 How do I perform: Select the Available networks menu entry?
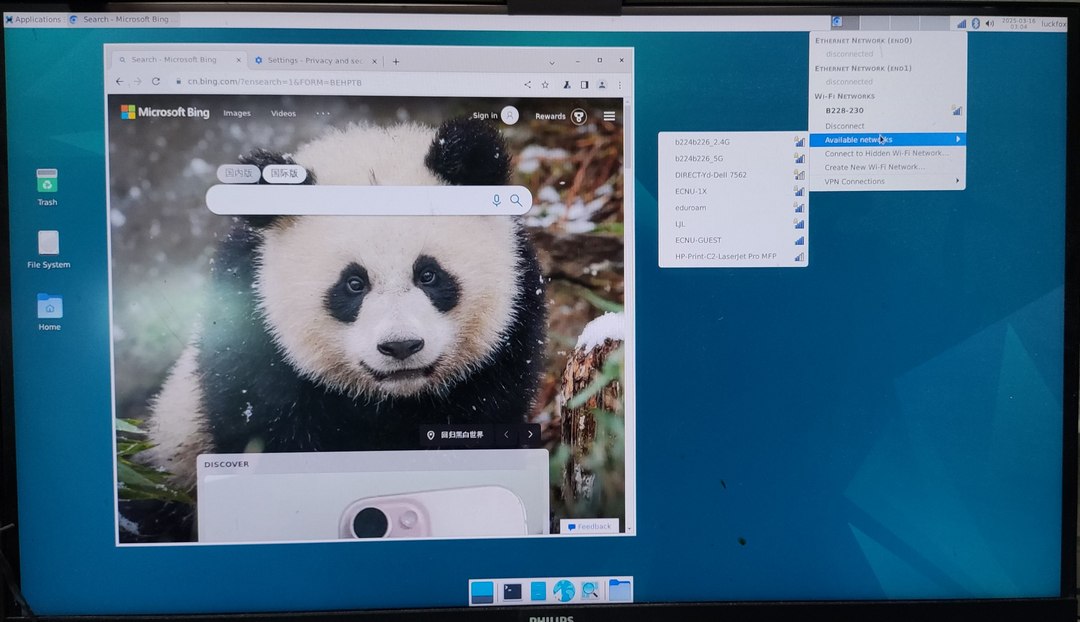click(x=887, y=140)
